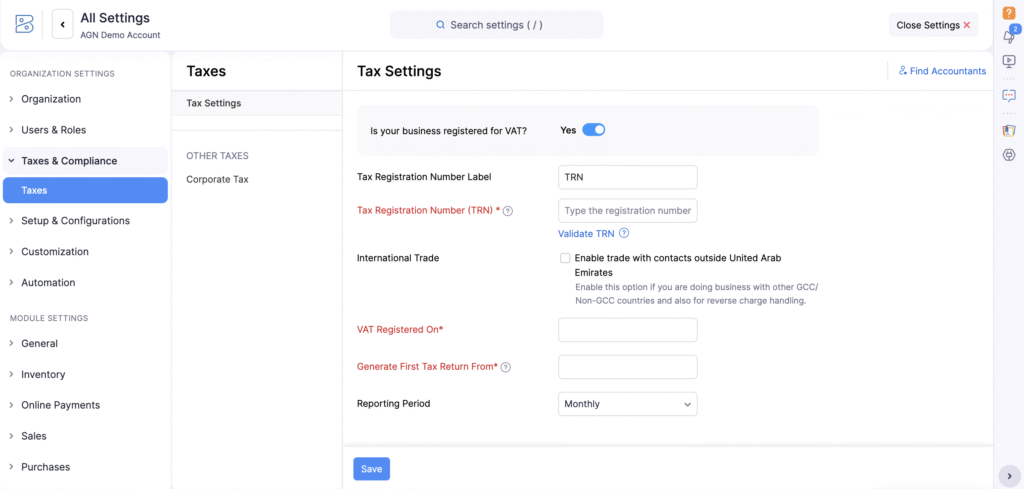Image resolution: width=1024 pixels, height=489 pixels.
Task: Toggle the VAT registered switch
Action: (594, 130)
